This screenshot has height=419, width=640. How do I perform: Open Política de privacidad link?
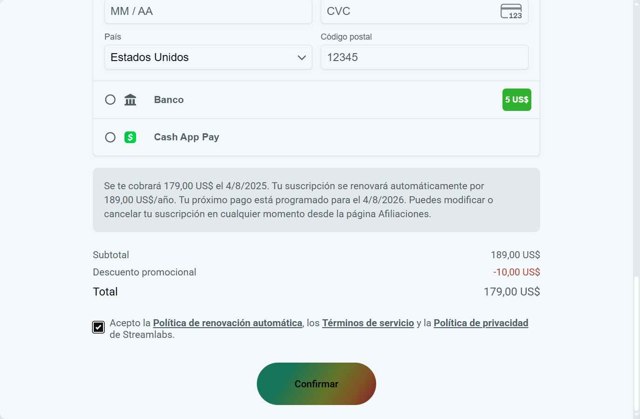pyautogui.click(x=480, y=323)
